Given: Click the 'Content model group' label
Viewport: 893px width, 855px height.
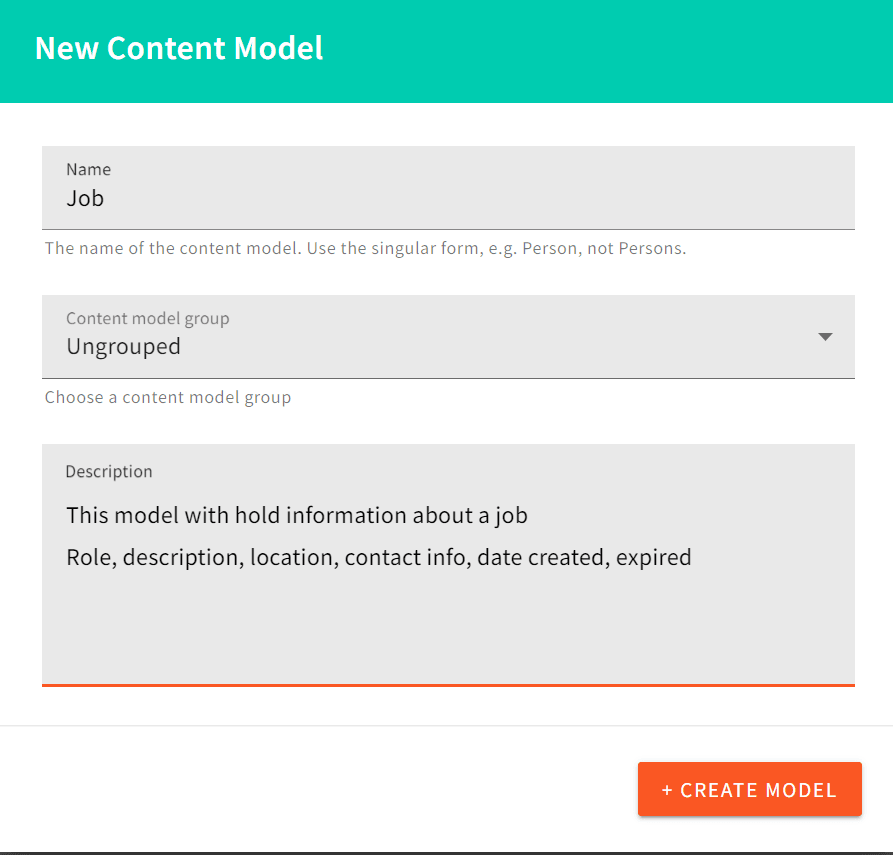Looking at the screenshot, I should 147,319.
